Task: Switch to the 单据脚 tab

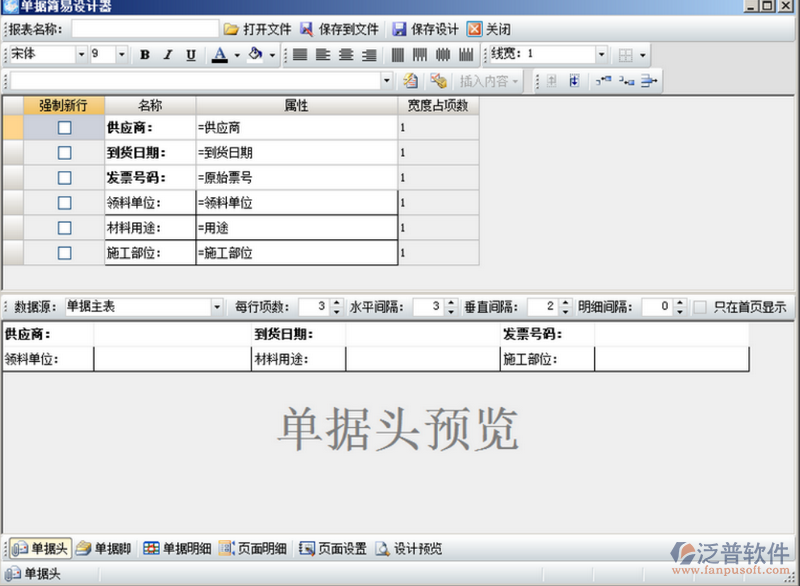Action: coord(104,549)
